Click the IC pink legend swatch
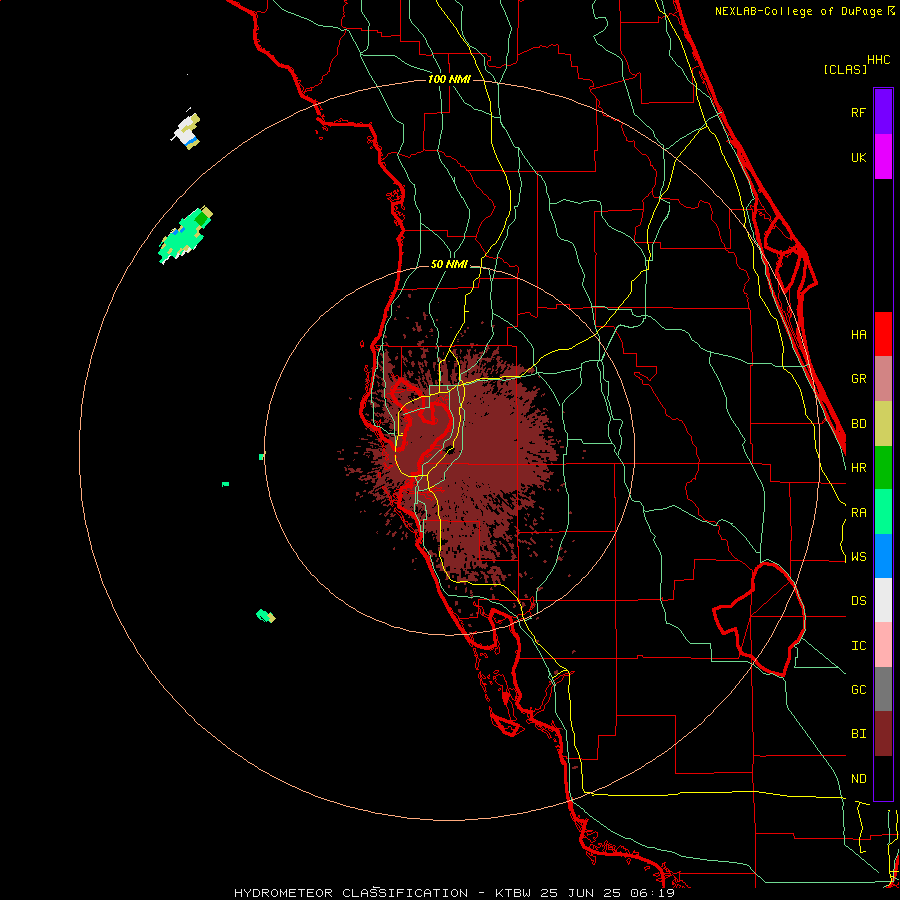Screen dimensions: 900x900 [x=883, y=645]
